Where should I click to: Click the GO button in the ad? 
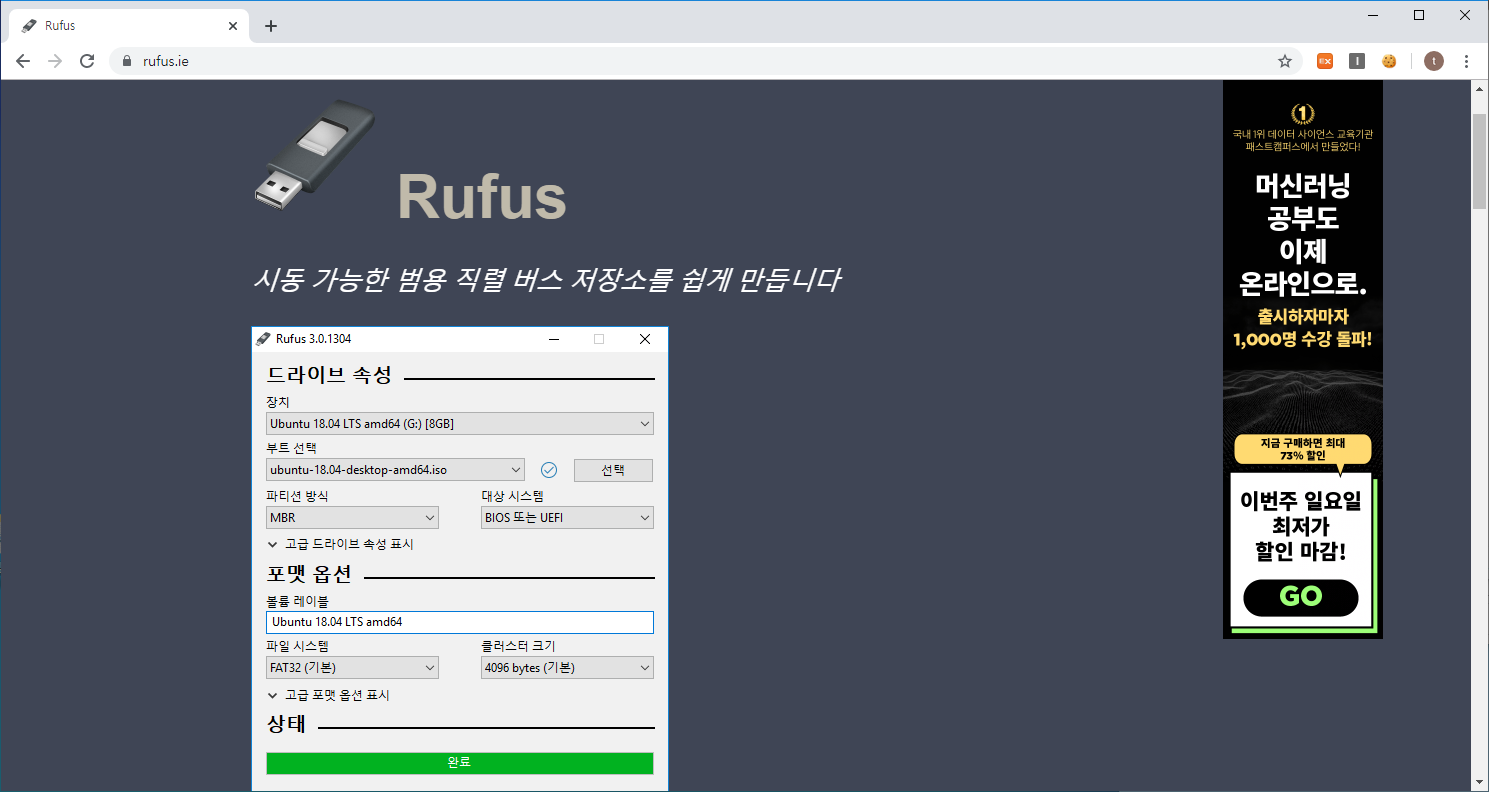pos(1301,598)
